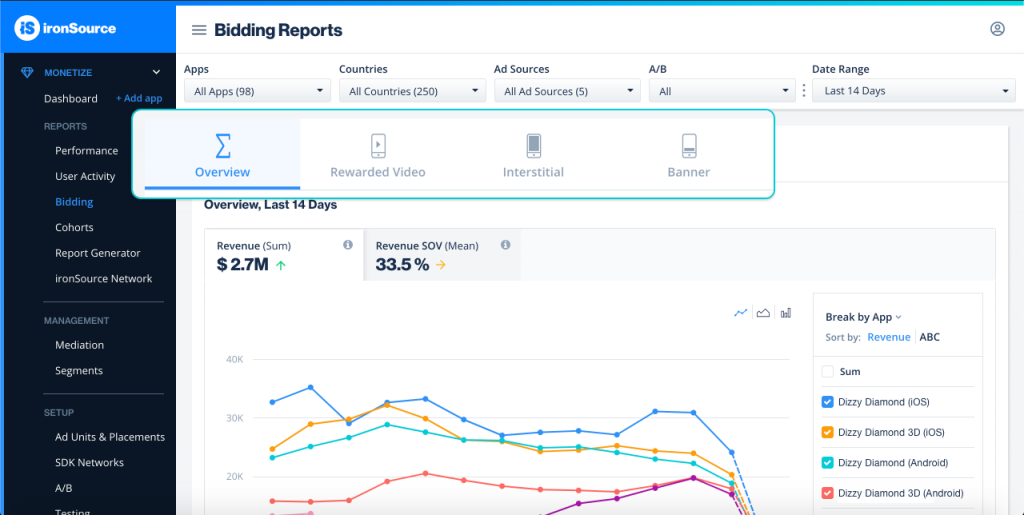Image resolution: width=1024 pixels, height=515 pixels.
Task: Uncheck Dizzy Diamond 3D (Android) series
Action: click(x=827, y=493)
